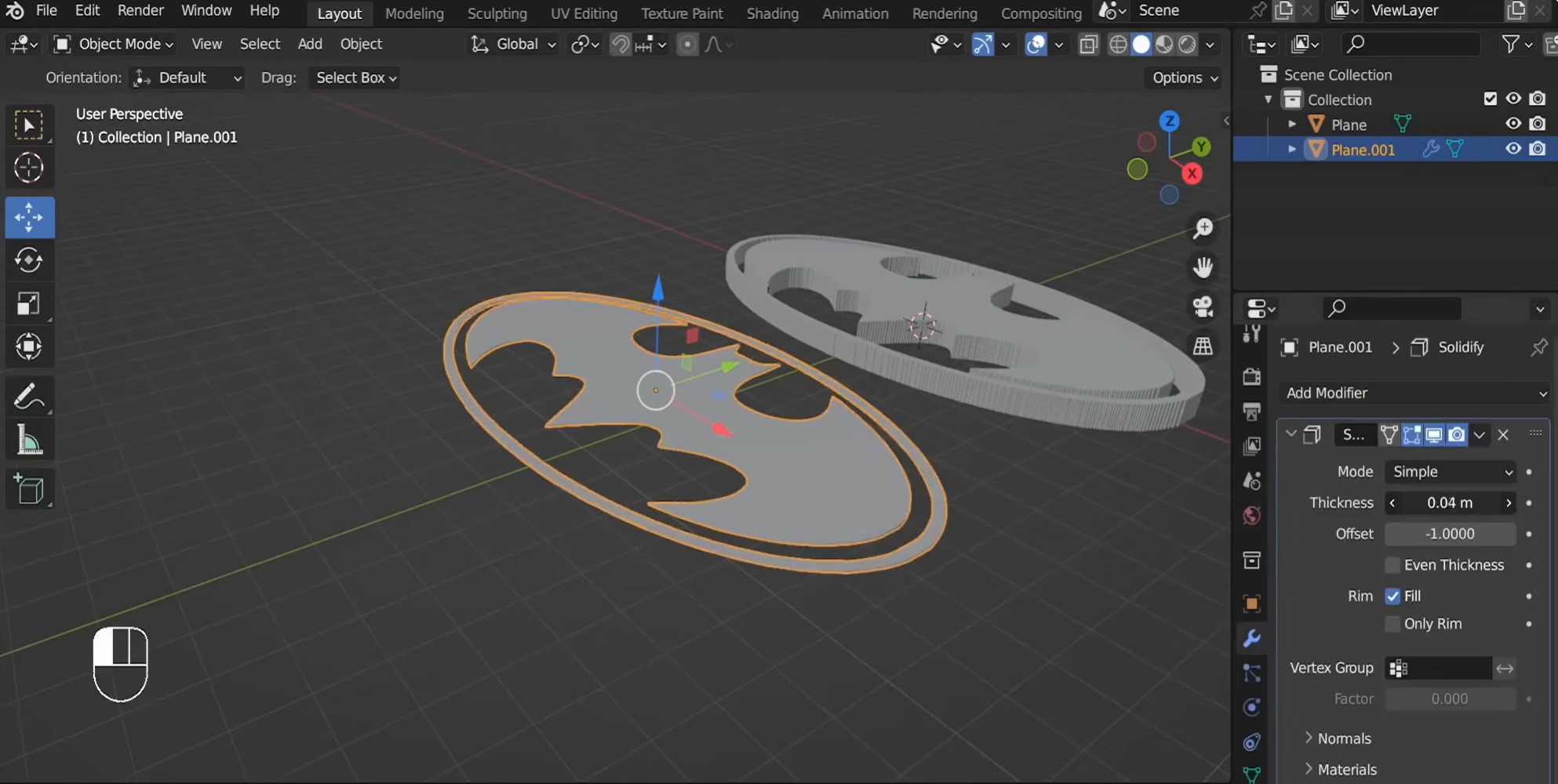Toggle camera view icon

1203,307
